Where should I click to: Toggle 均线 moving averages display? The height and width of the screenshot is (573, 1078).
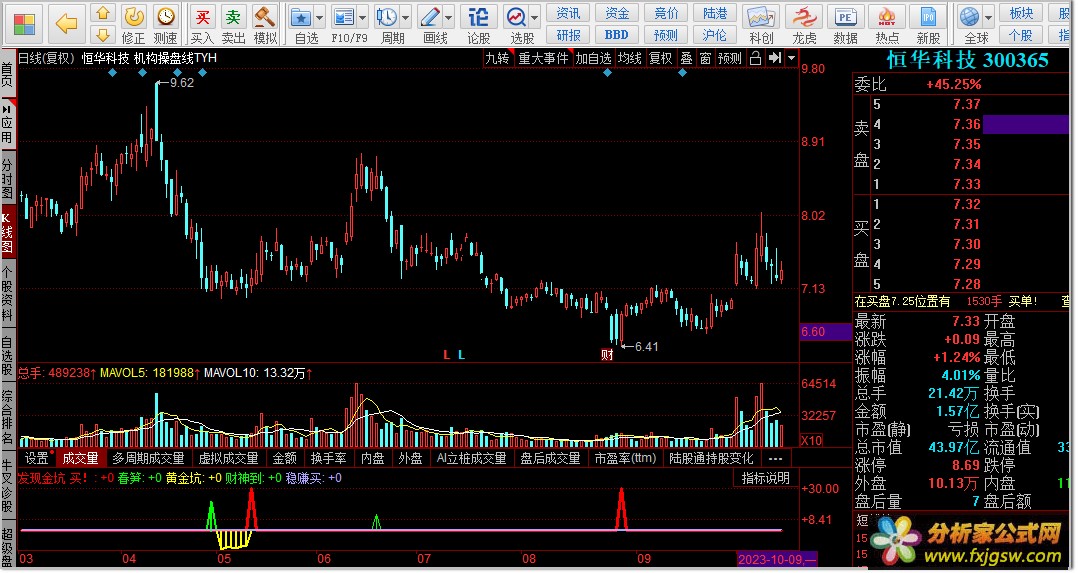click(629, 58)
